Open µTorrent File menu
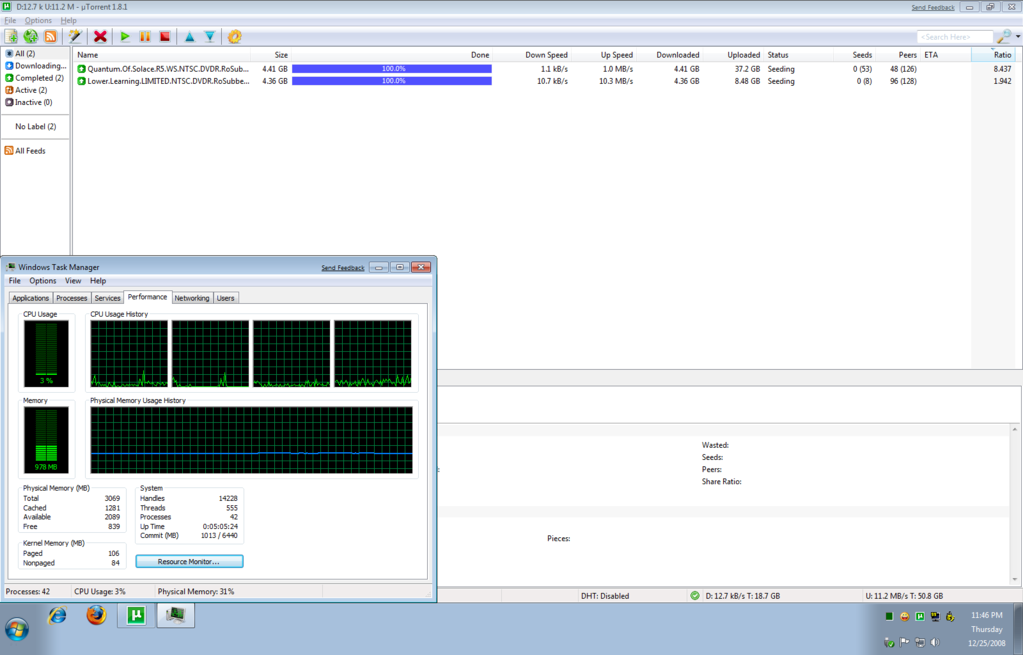The image size is (1023, 655). coord(10,20)
